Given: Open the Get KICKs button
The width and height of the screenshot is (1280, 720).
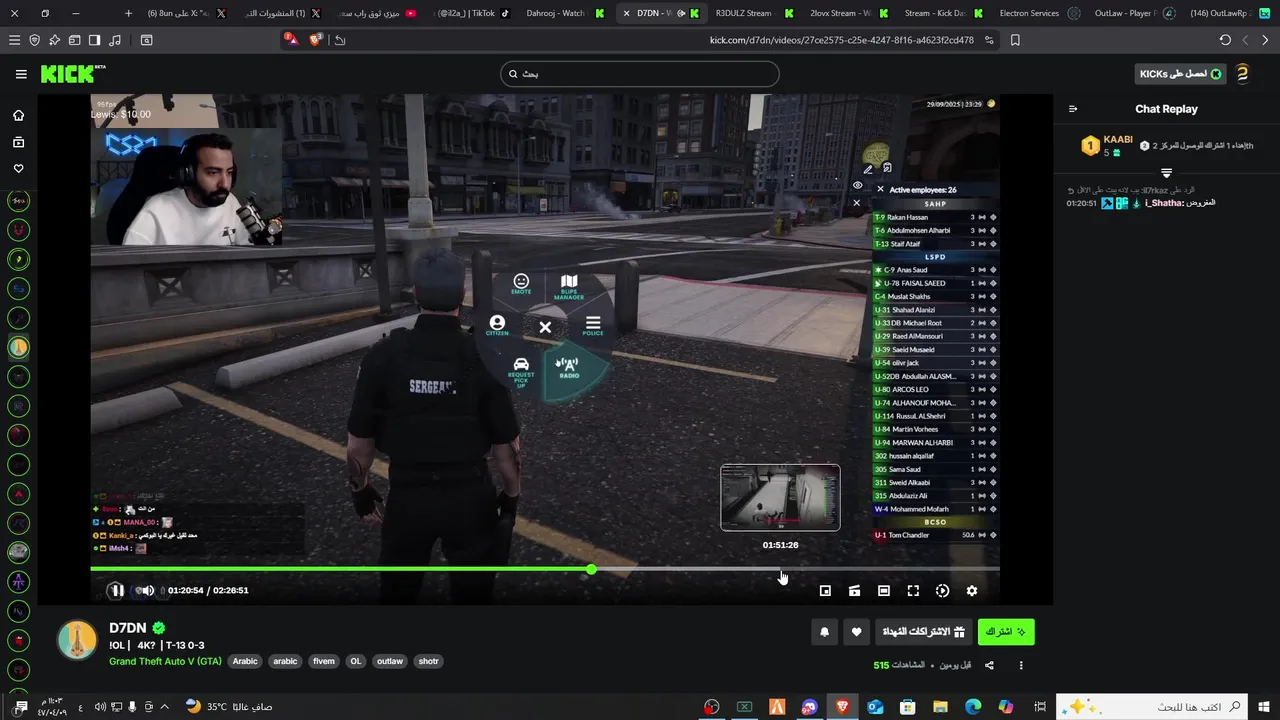Looking at the screenshot, I should pyautogui.click(x=1180, y=74).
